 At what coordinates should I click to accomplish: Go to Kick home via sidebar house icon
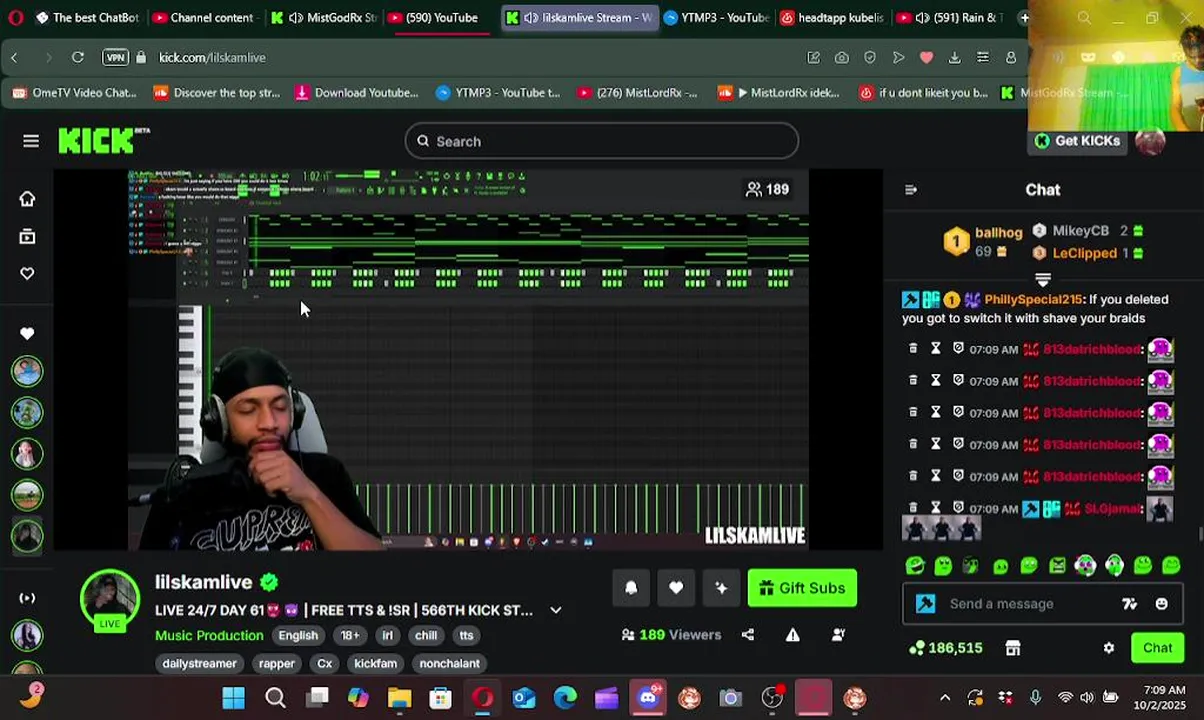[x=27, y=199]
